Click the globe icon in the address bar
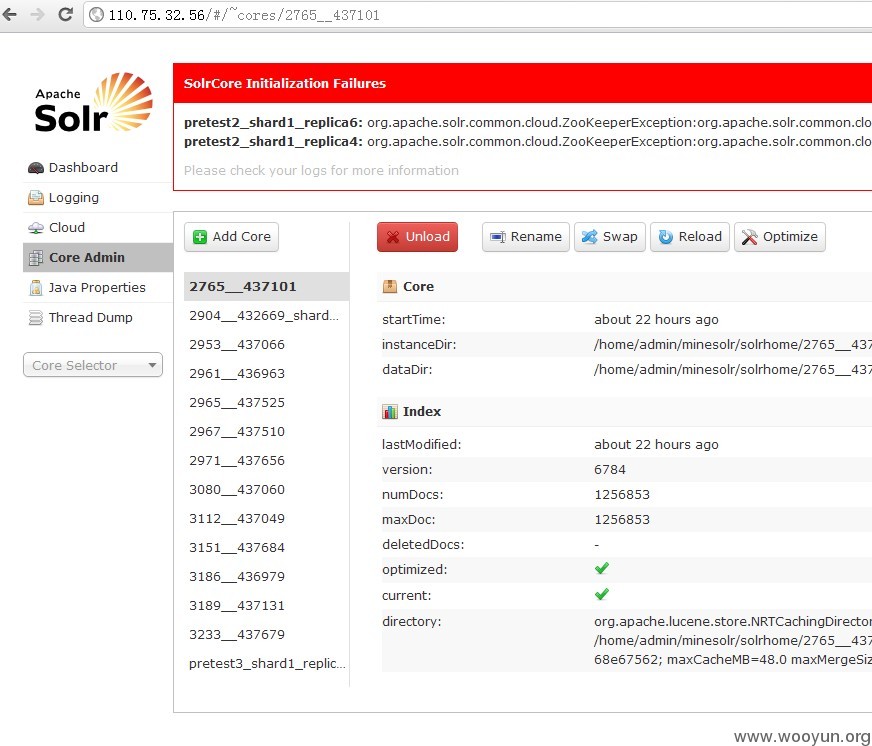 97,14
